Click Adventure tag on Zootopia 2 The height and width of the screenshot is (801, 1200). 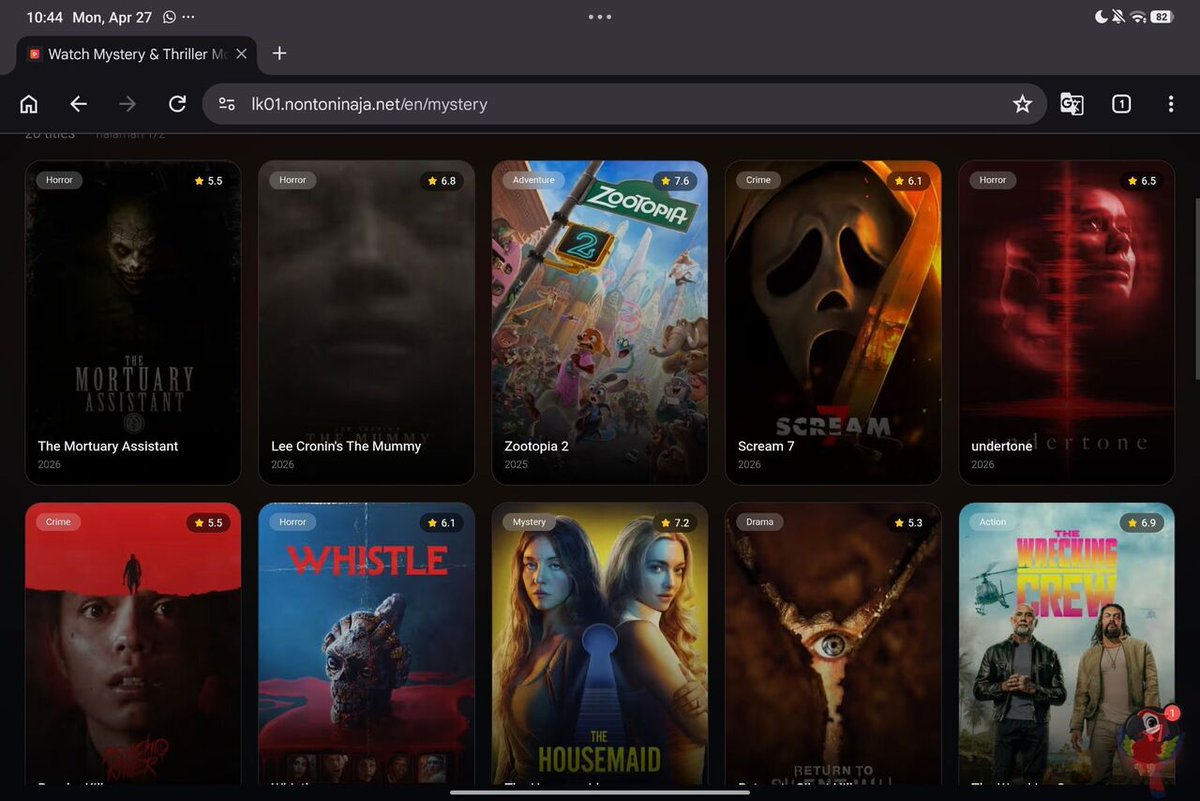533,180
